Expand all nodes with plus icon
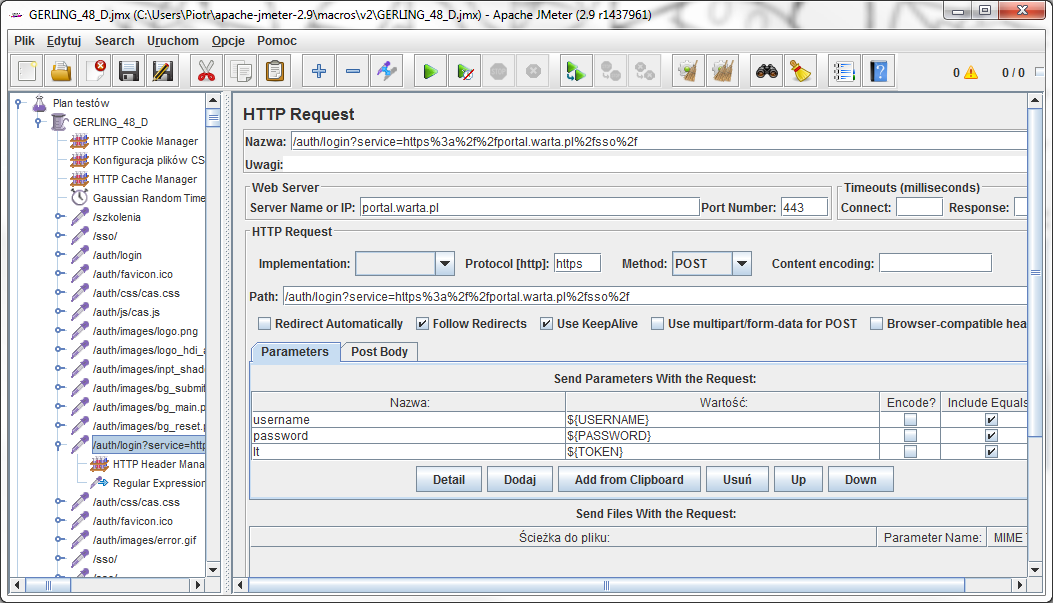The height and width of the screenshot is (603, 1053). point(319,71)
